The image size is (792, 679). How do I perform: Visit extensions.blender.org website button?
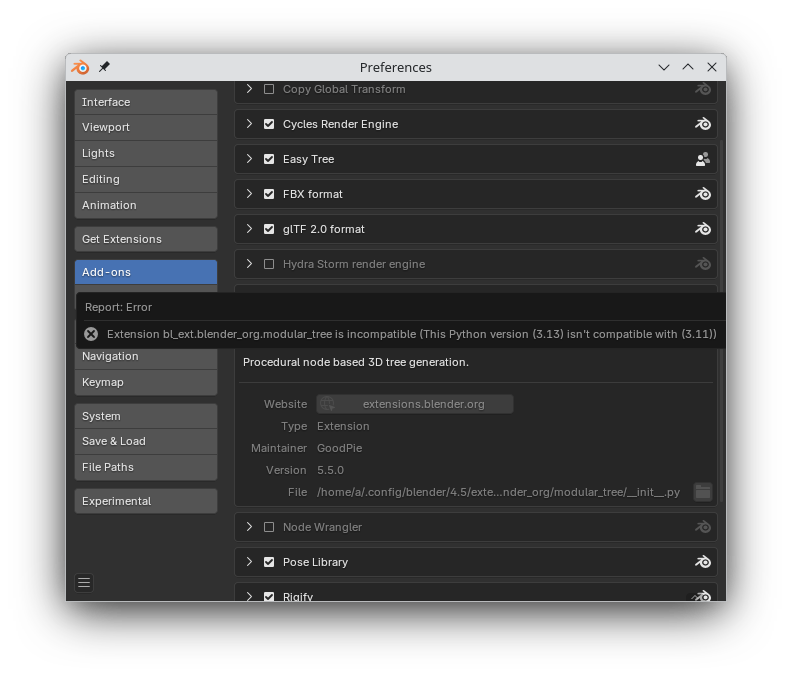coord(415,404)
